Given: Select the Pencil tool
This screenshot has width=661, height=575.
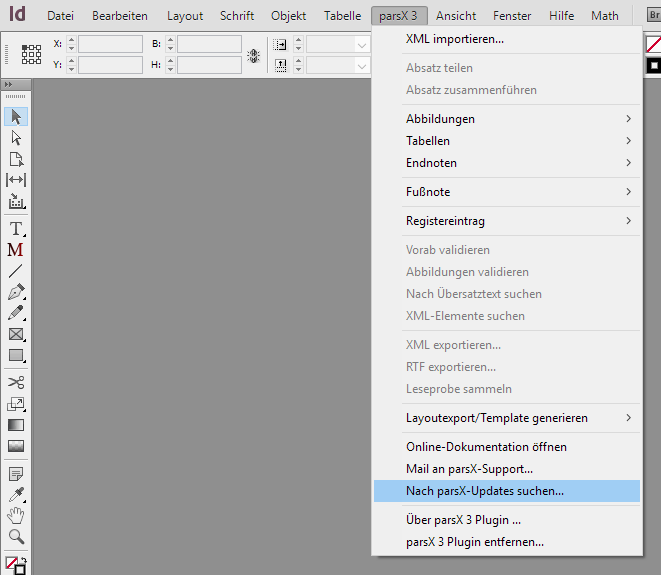Looking at the screenshot, I should (x=16, y=313).
